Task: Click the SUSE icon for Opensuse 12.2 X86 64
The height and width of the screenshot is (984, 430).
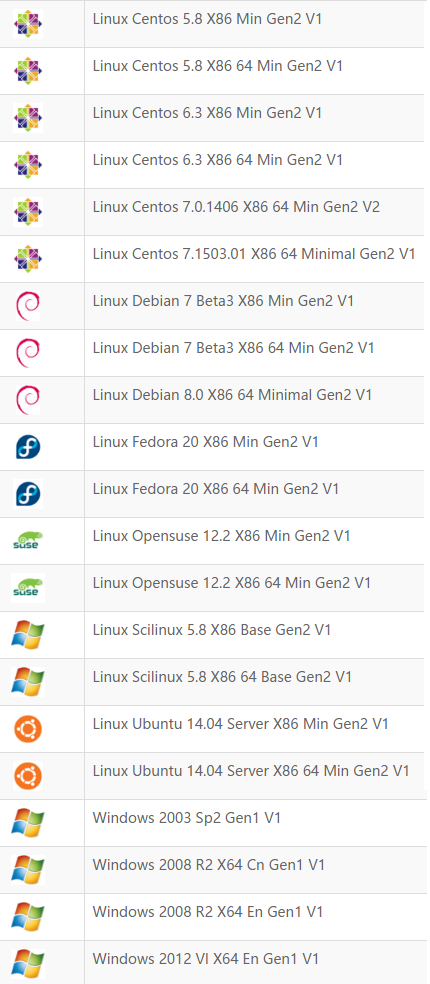Action: (x=28, y=588)
